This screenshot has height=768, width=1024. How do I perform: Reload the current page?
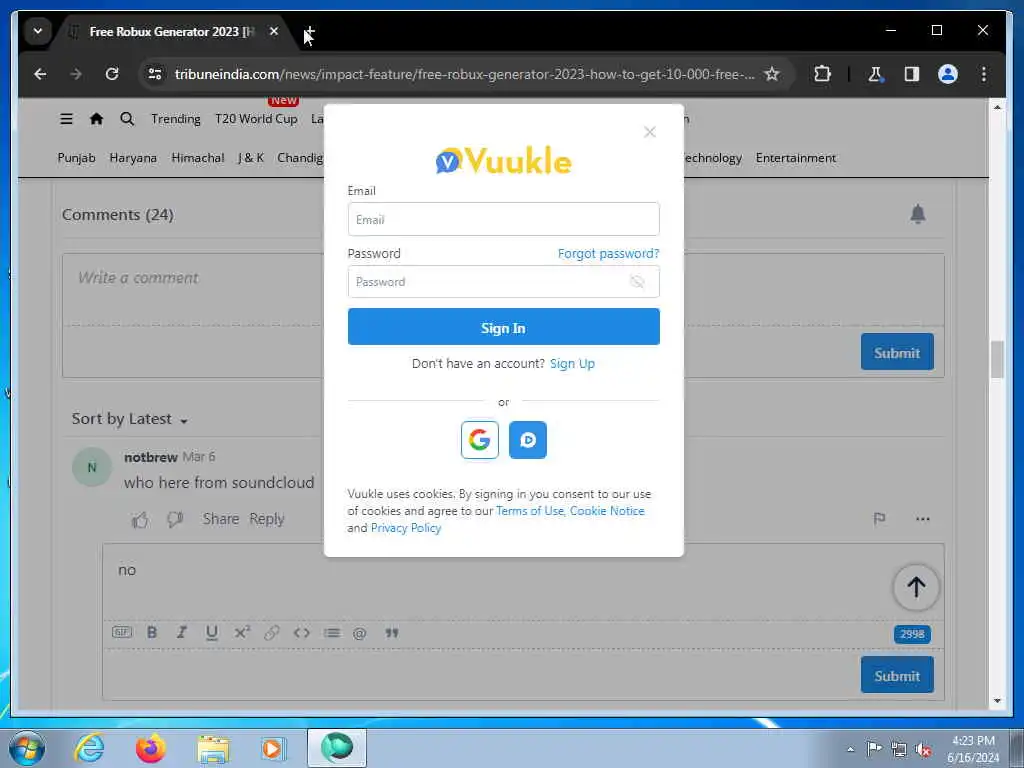112,74
